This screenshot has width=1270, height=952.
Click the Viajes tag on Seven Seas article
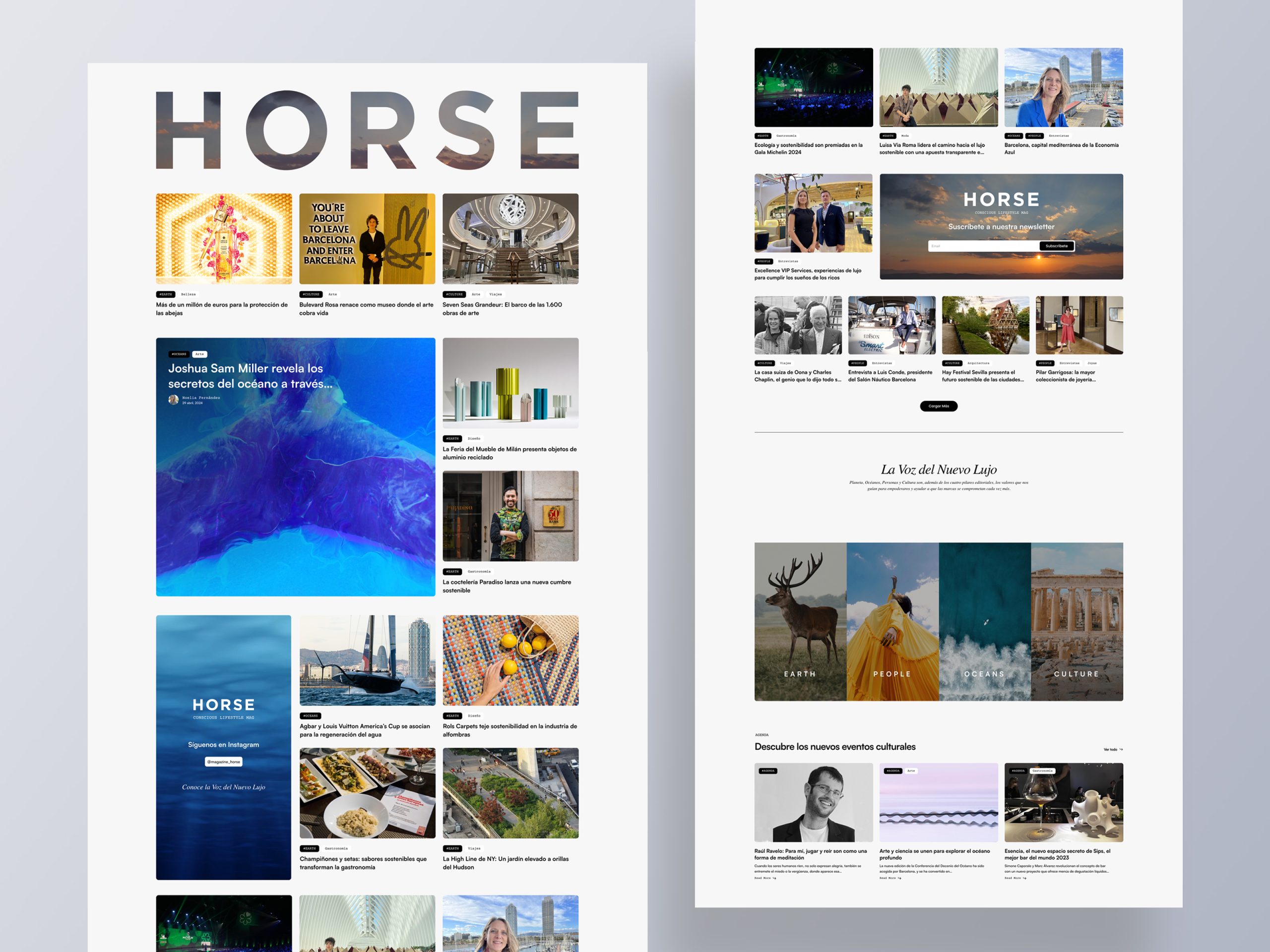pos(496,295)
